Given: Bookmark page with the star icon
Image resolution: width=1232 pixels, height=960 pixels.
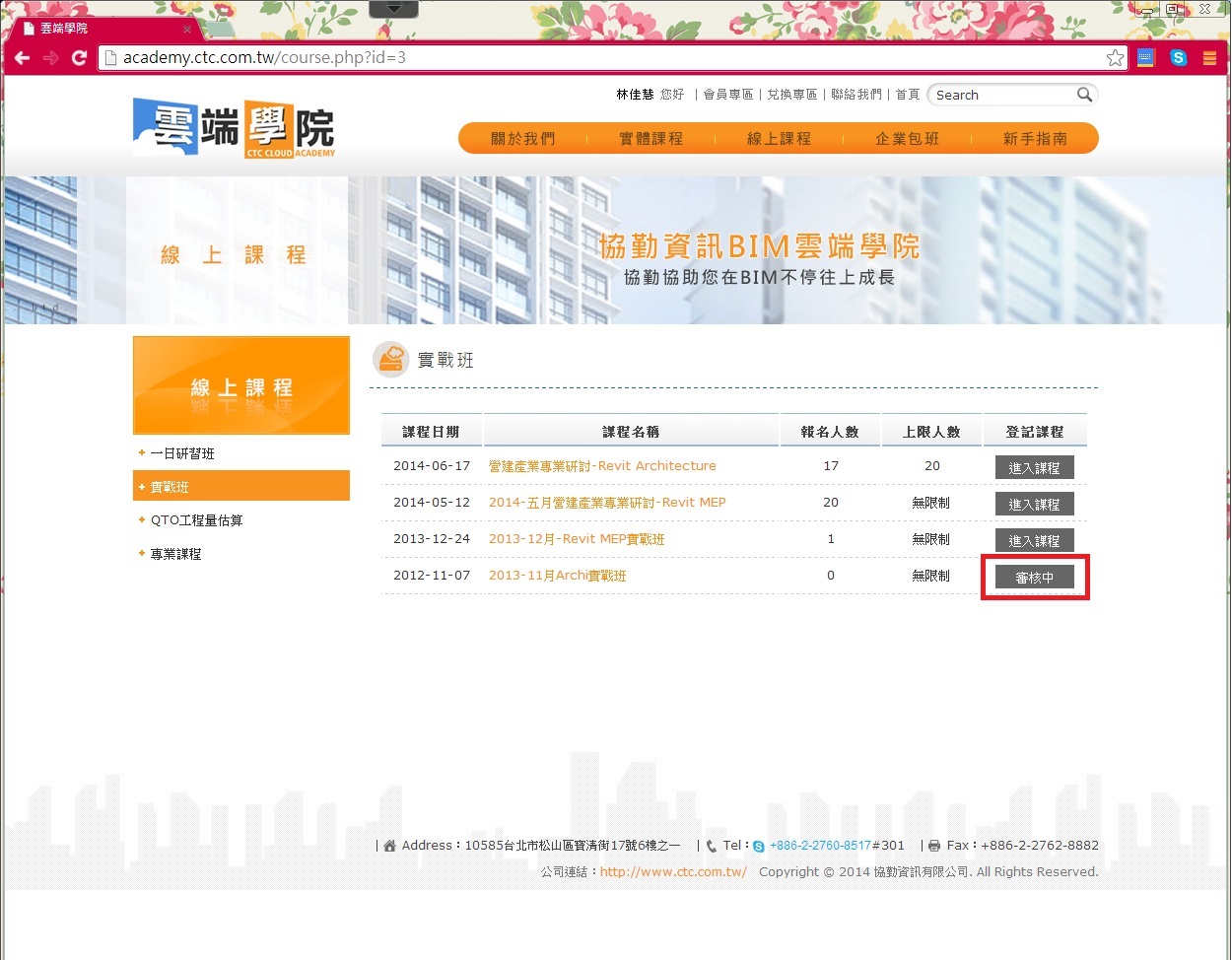Looking at the screenshot, I should coord(1115,58).
